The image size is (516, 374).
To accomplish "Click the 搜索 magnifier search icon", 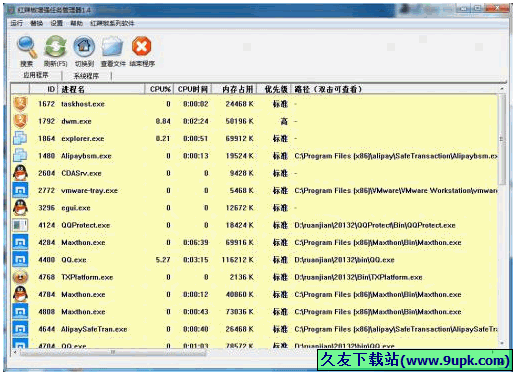I will (x=27, y=48).
